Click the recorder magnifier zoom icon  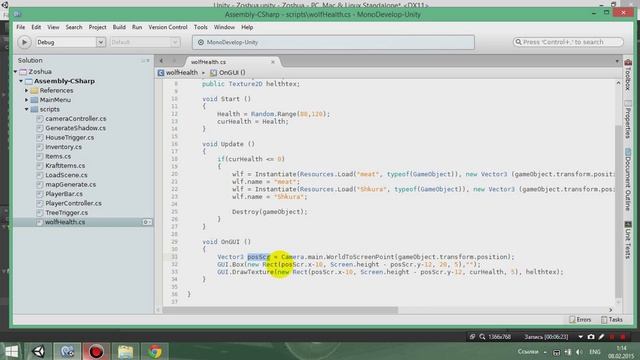[482, 337]
